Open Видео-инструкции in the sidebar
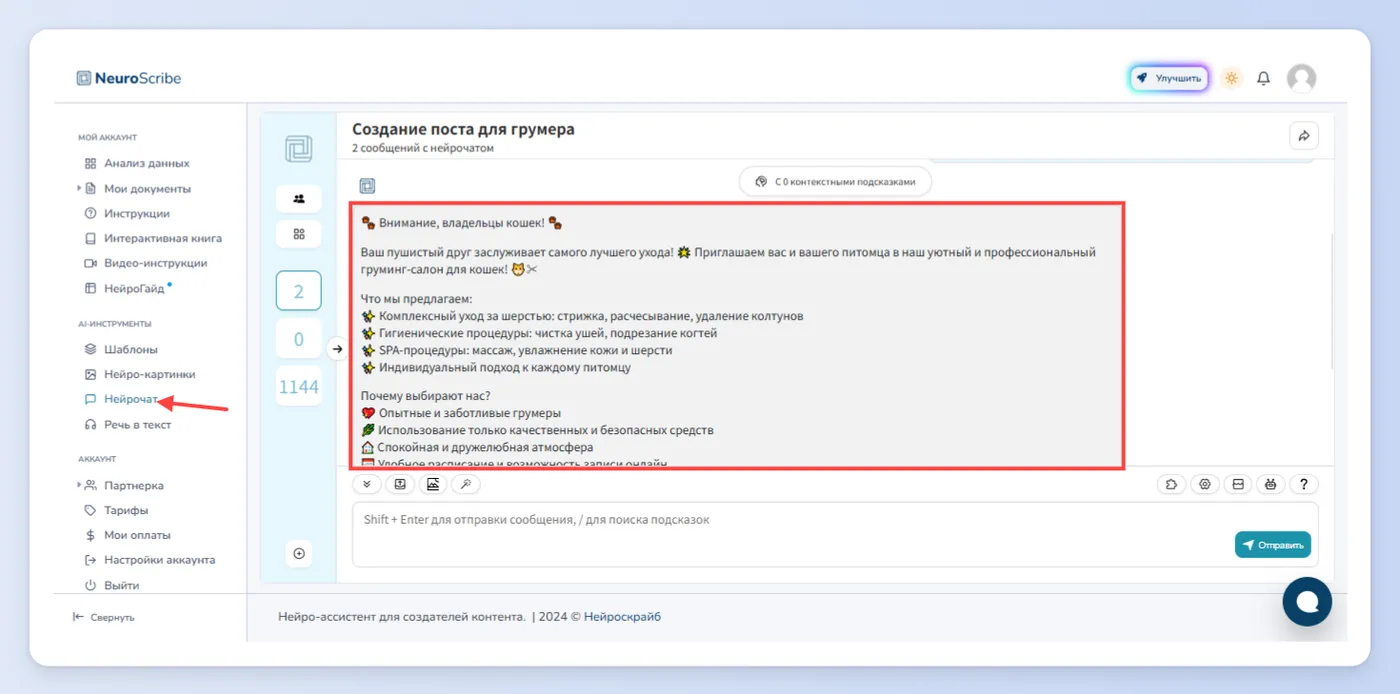 (x=146, y=263)
